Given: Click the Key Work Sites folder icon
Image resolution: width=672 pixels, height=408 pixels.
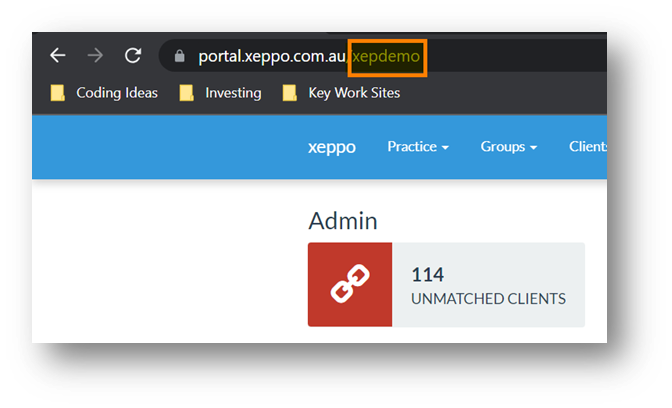Looking at the screenshot, I should click(290, 93).
